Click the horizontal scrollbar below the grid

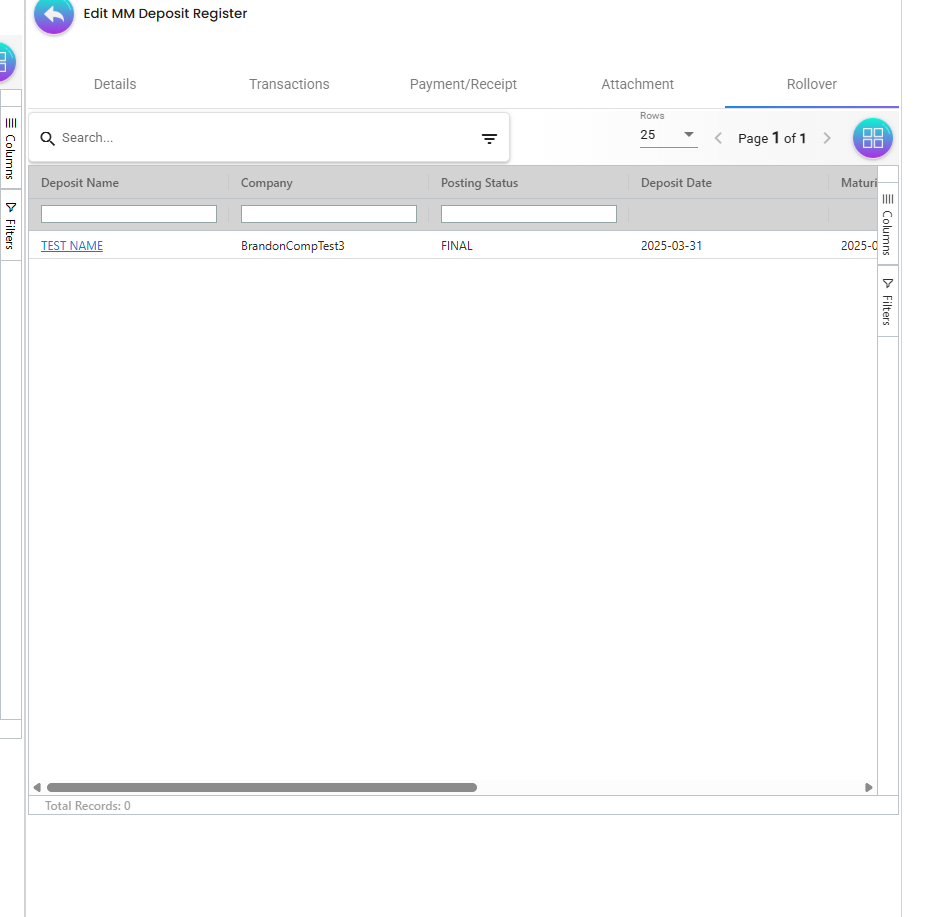(260, 787)
